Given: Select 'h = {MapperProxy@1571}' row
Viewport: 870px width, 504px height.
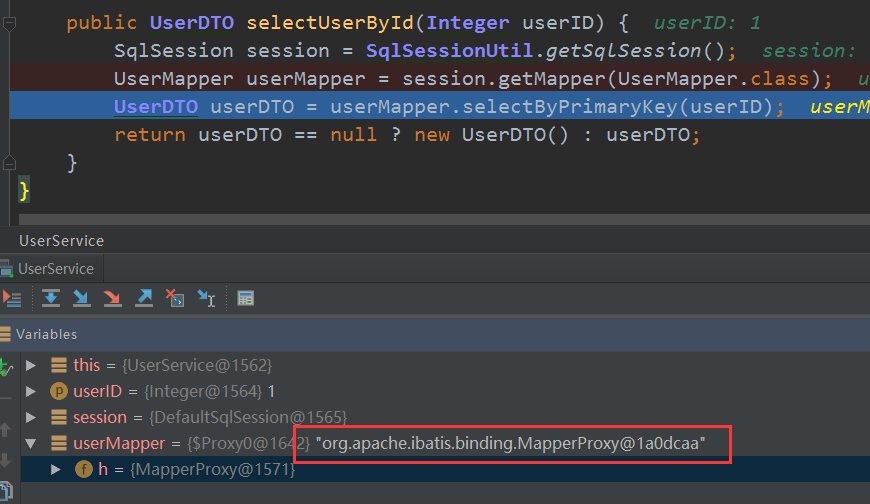Looking at the screenshot, I should [445, 469].
